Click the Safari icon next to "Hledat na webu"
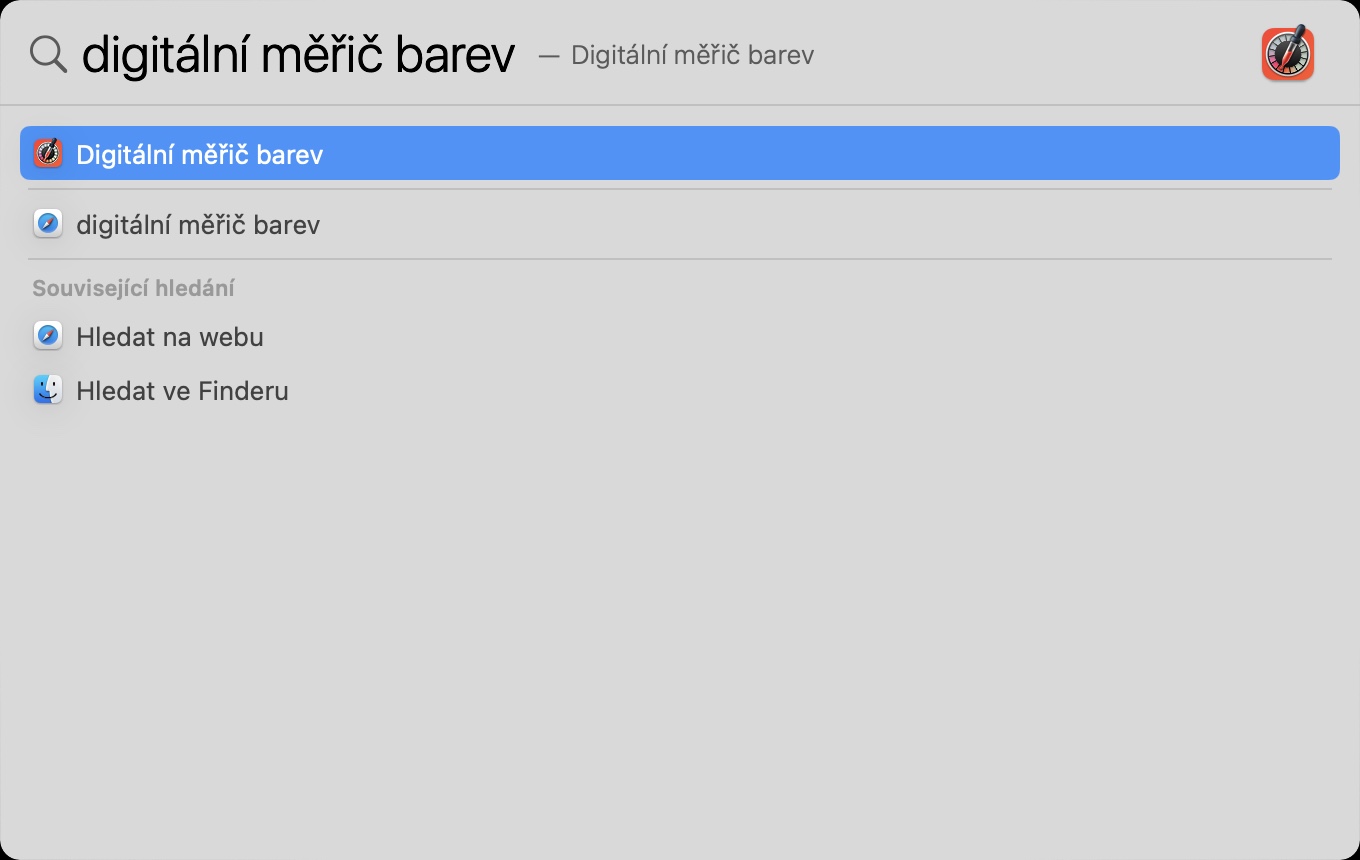The width and height of the screenshot is (1360, 860). pyautogui.click(x=48, y=335)
